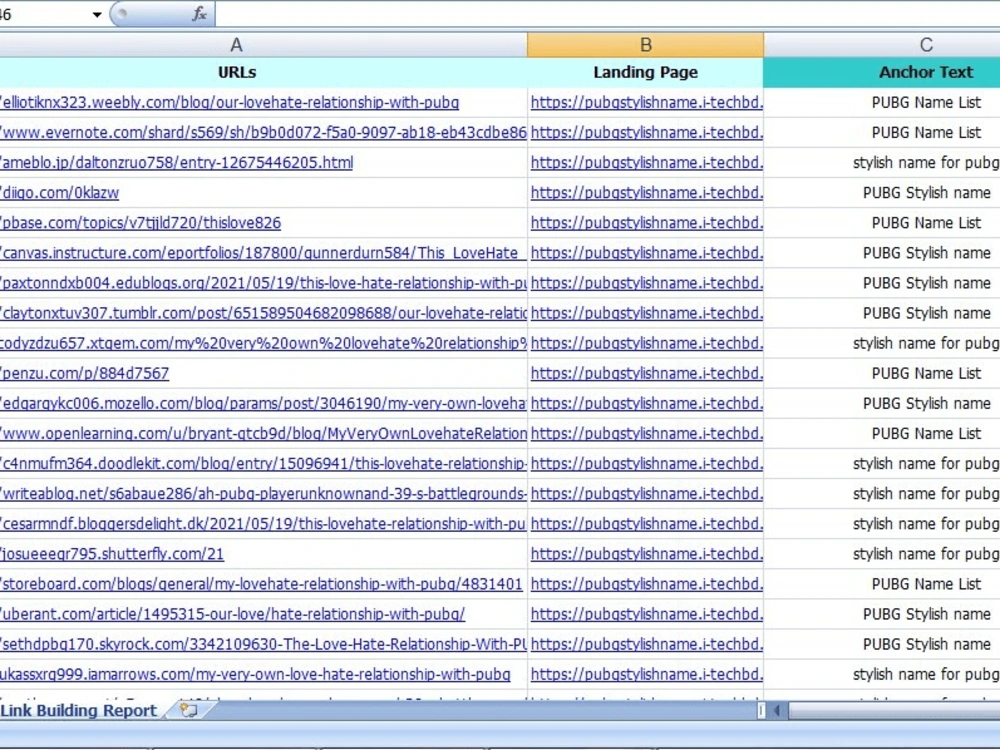Click the Anchor Text header cell
This screenshot has height=750, width=1000.
[x=926, y=72]
